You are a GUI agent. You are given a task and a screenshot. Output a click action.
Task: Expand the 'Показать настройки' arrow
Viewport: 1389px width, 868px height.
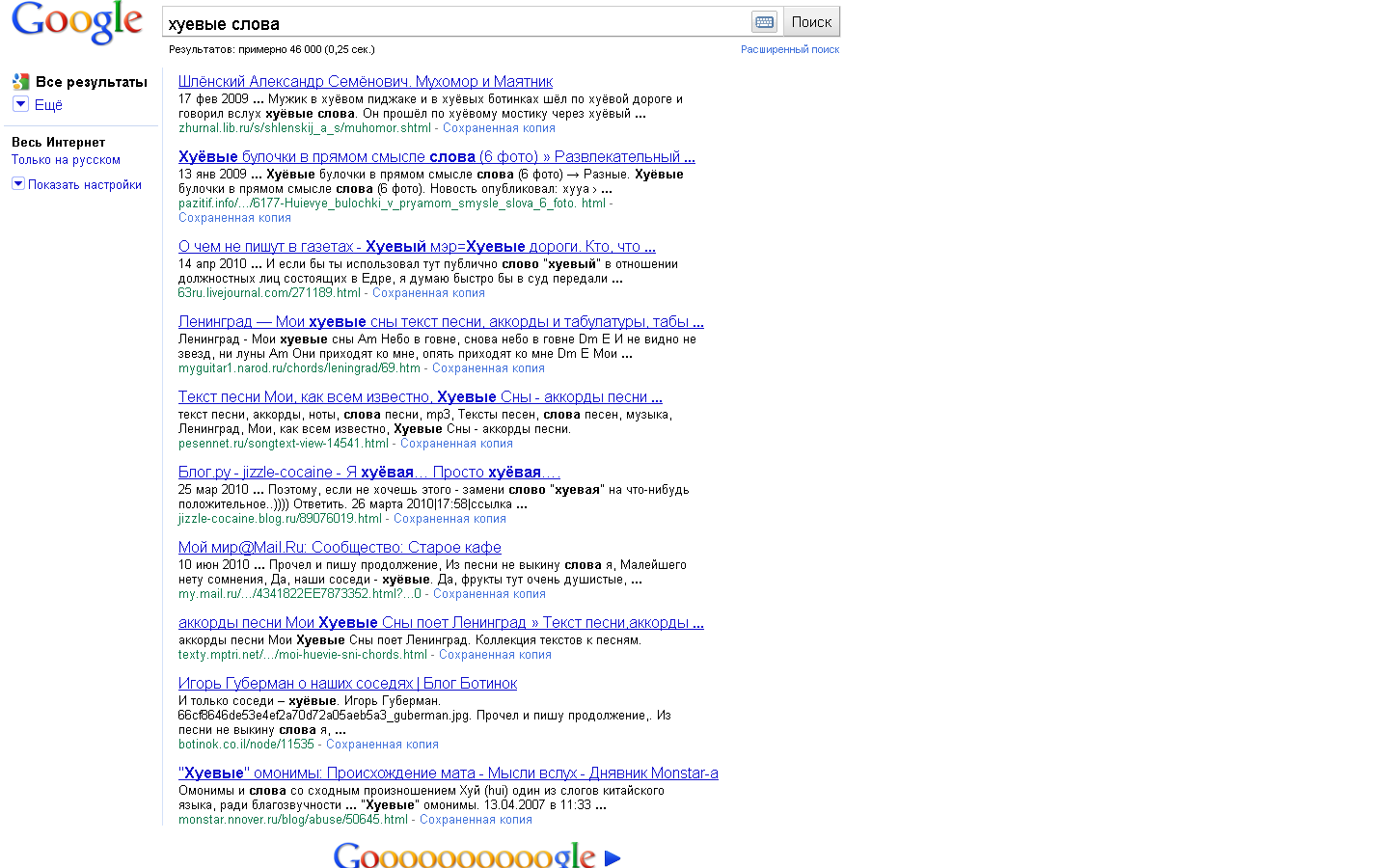tap(18, 184)
